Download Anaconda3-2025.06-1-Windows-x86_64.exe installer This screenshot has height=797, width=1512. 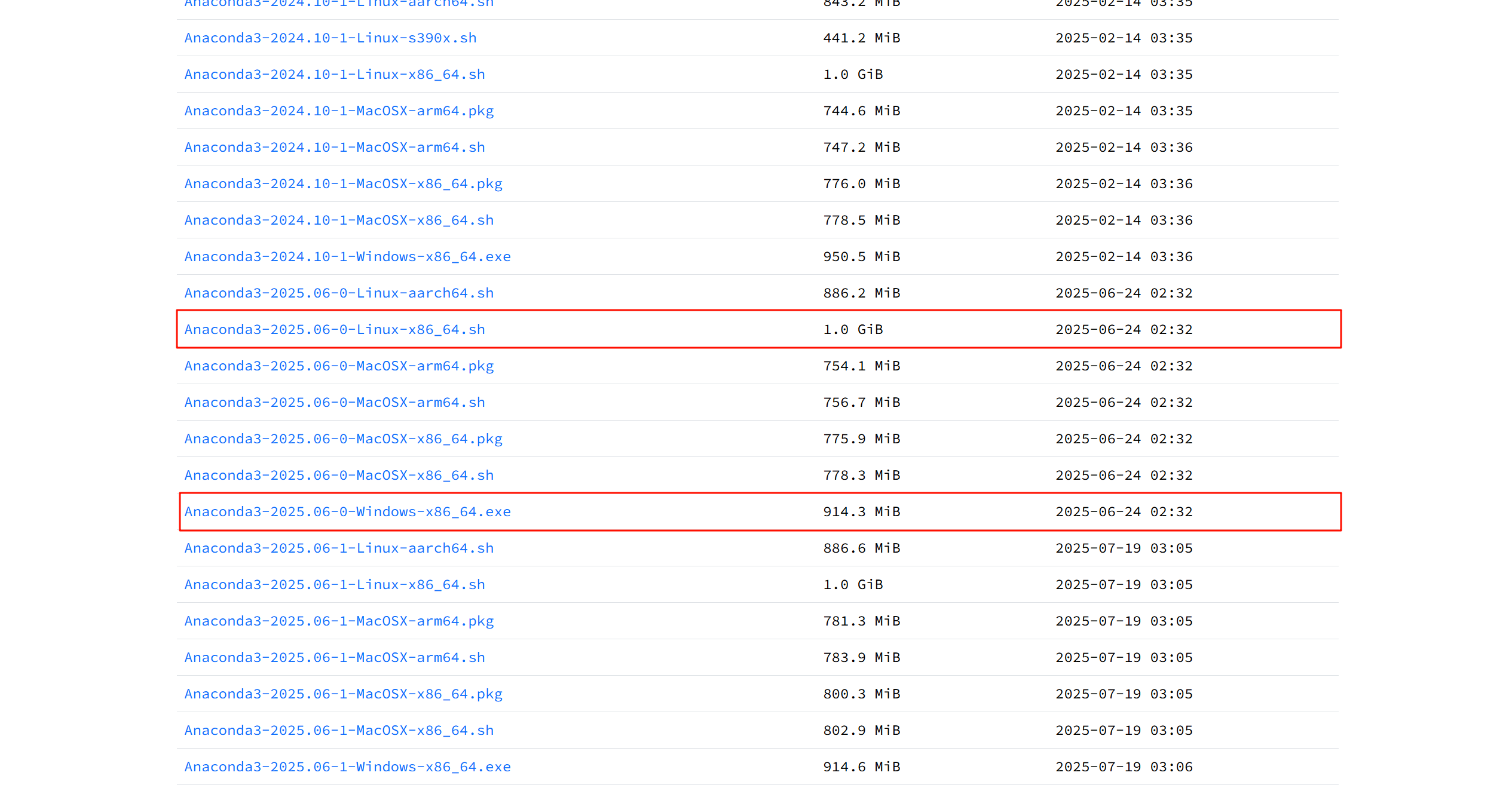347,767
